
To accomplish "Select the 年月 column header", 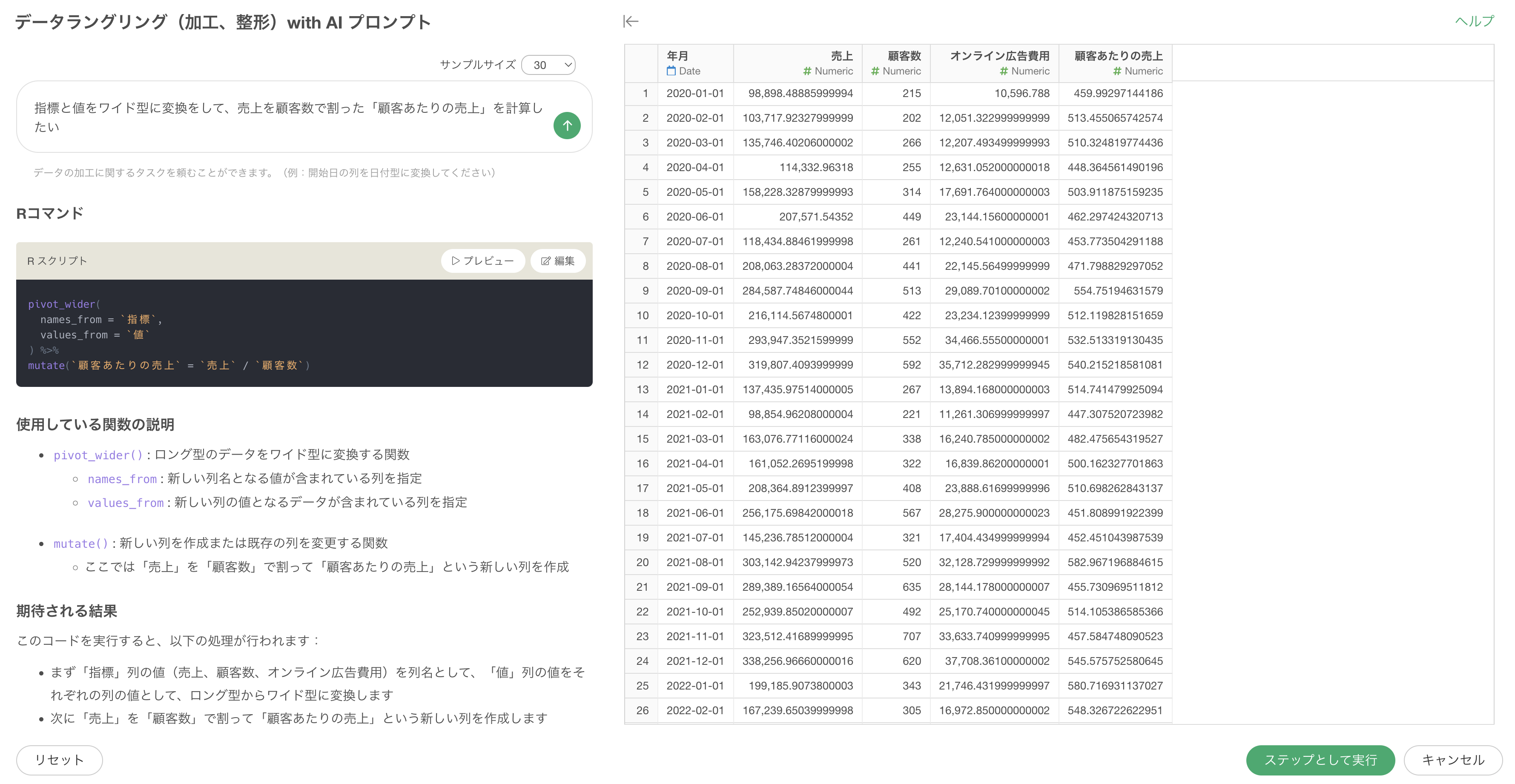I will point(695,63).
